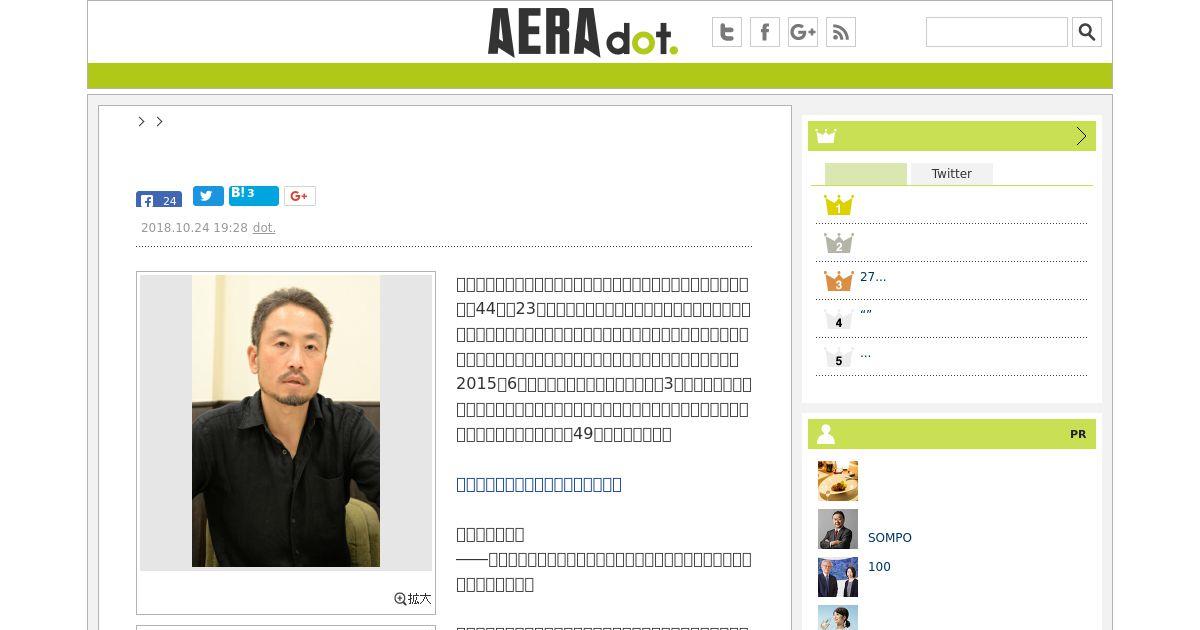Open the rank 1 gold crown item
This screenshot has width=1200, height=630.
(x=838, y=205)
